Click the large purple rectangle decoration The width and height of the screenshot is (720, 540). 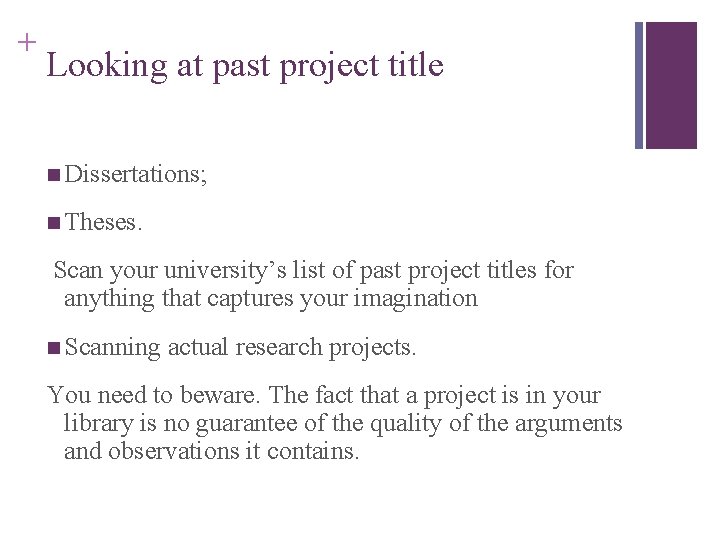click(671, 85)
